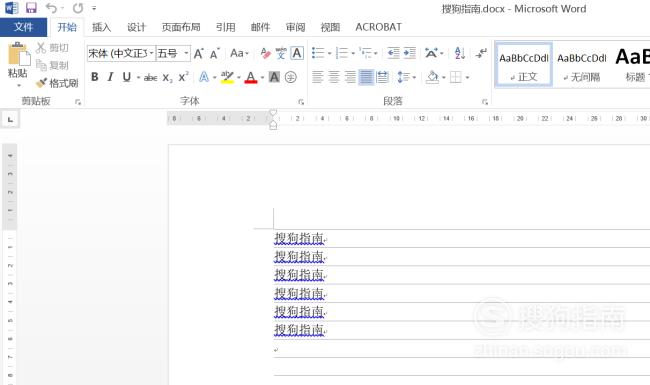This screenshot has height=385, width=650.
Task: Toggle Strikethrough abc formatting
Action: 150,77
